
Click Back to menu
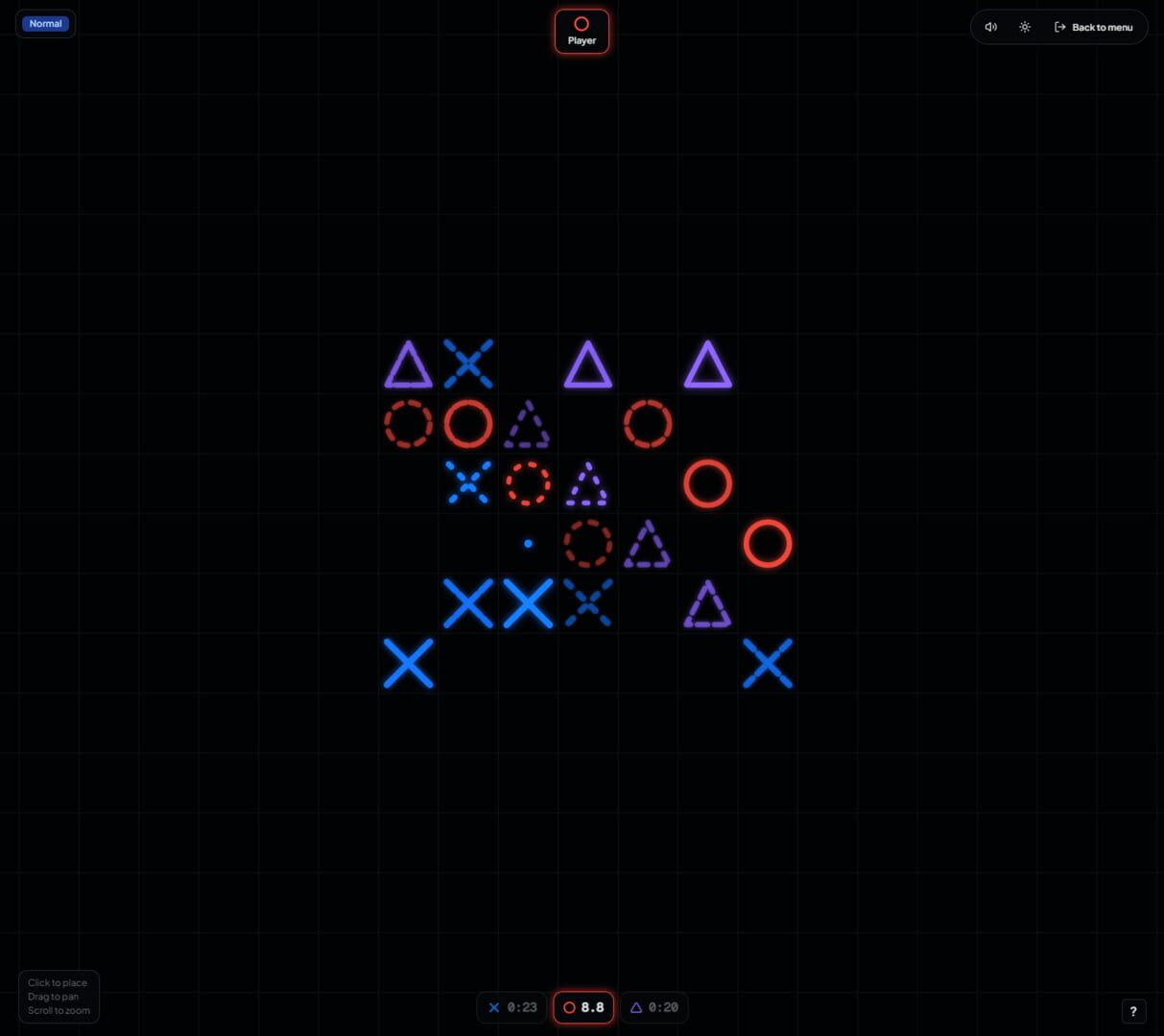tap(1101, 27)
